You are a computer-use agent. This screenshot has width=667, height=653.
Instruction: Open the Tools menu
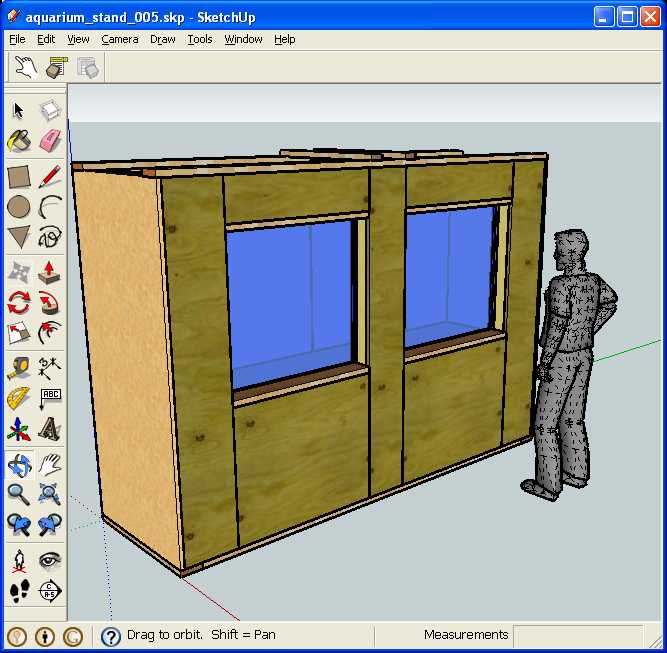click(x=200, y=39)
